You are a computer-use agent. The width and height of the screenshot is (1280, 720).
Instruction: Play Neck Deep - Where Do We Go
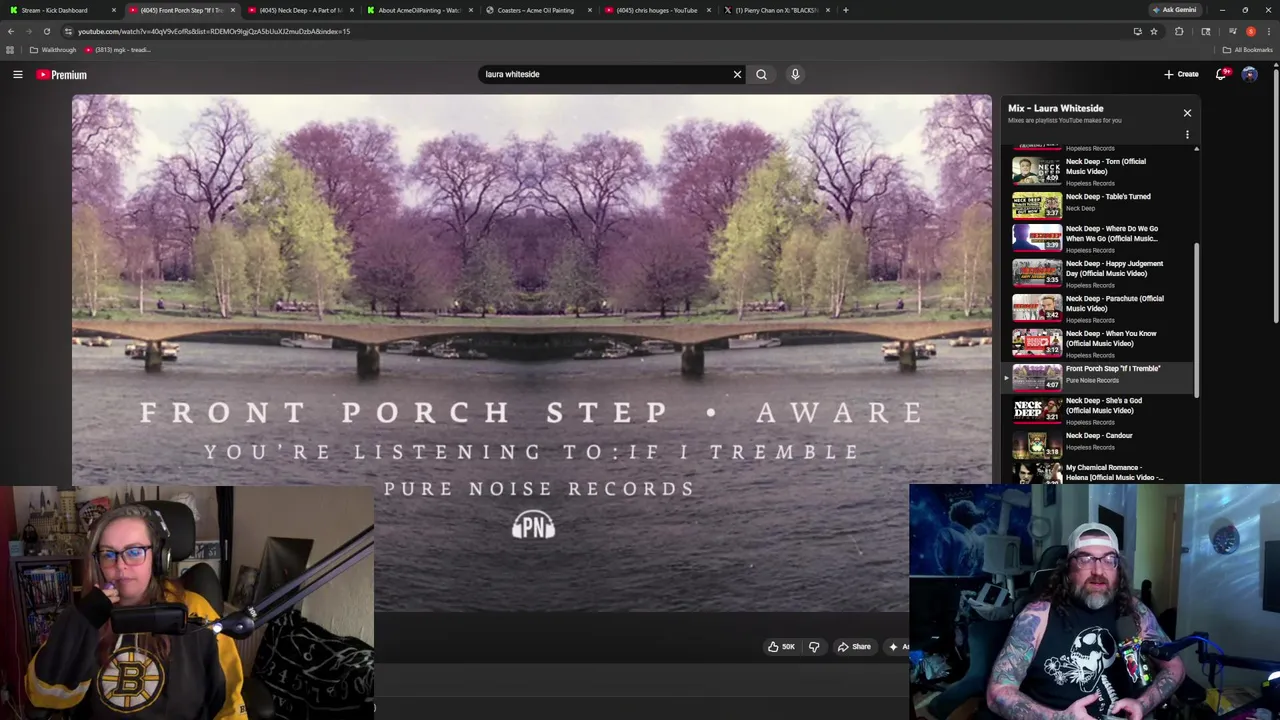(1098, 238)
